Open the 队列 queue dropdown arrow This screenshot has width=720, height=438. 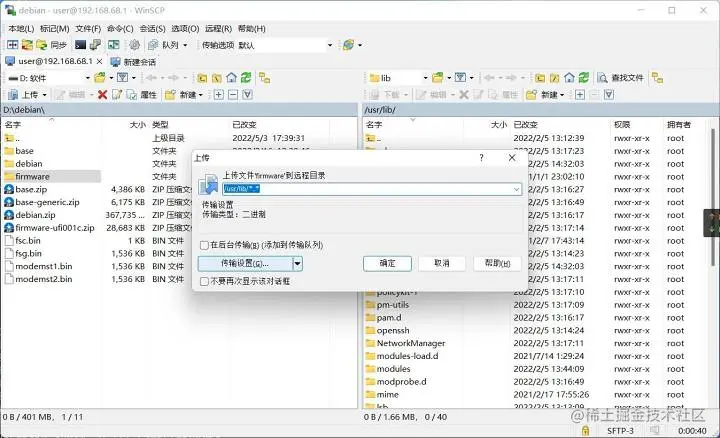pos(185,45)
